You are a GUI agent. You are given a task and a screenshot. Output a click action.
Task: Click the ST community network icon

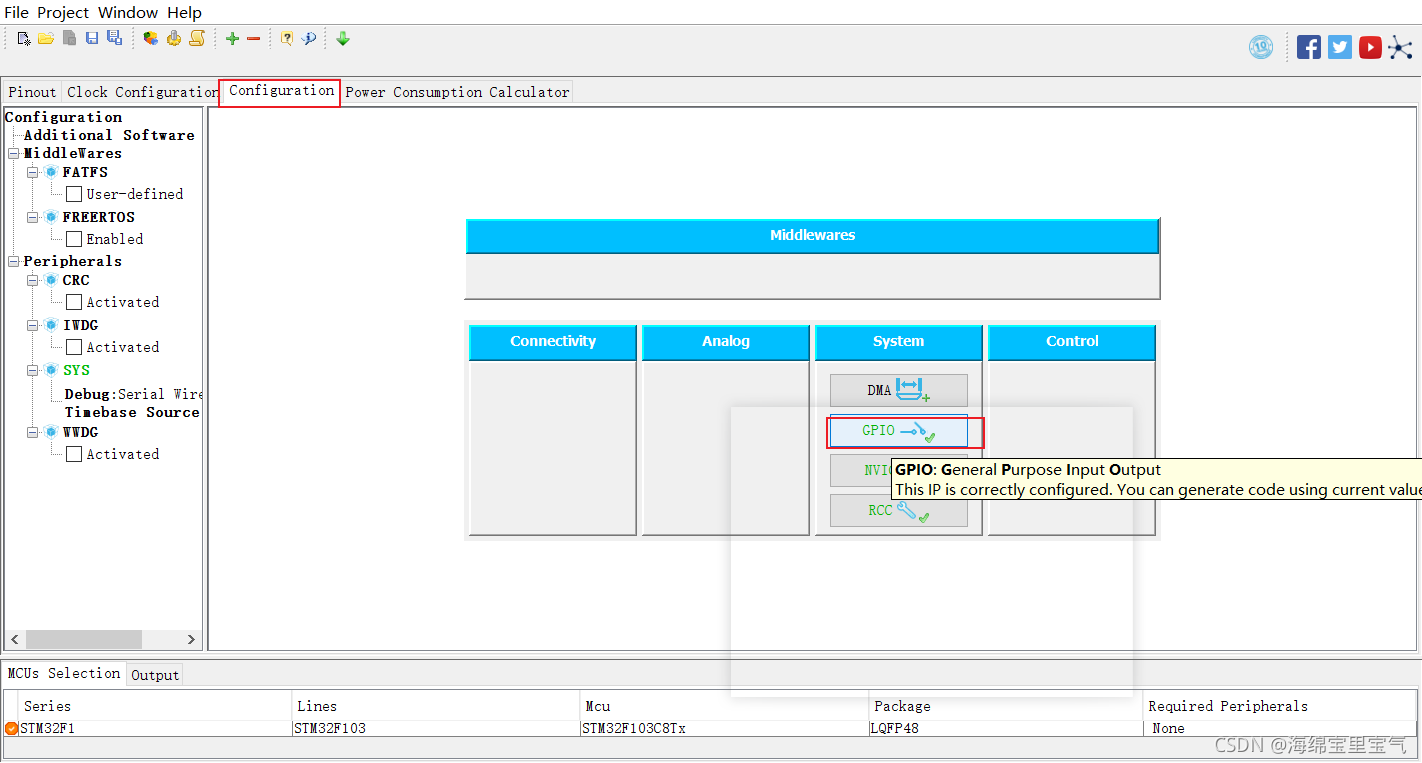(1401, 47)
